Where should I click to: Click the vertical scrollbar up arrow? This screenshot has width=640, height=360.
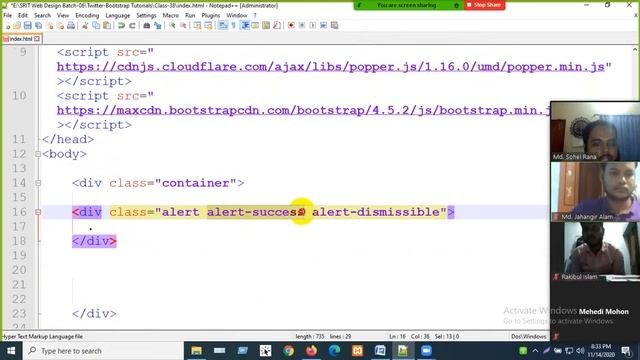point(635,49)
